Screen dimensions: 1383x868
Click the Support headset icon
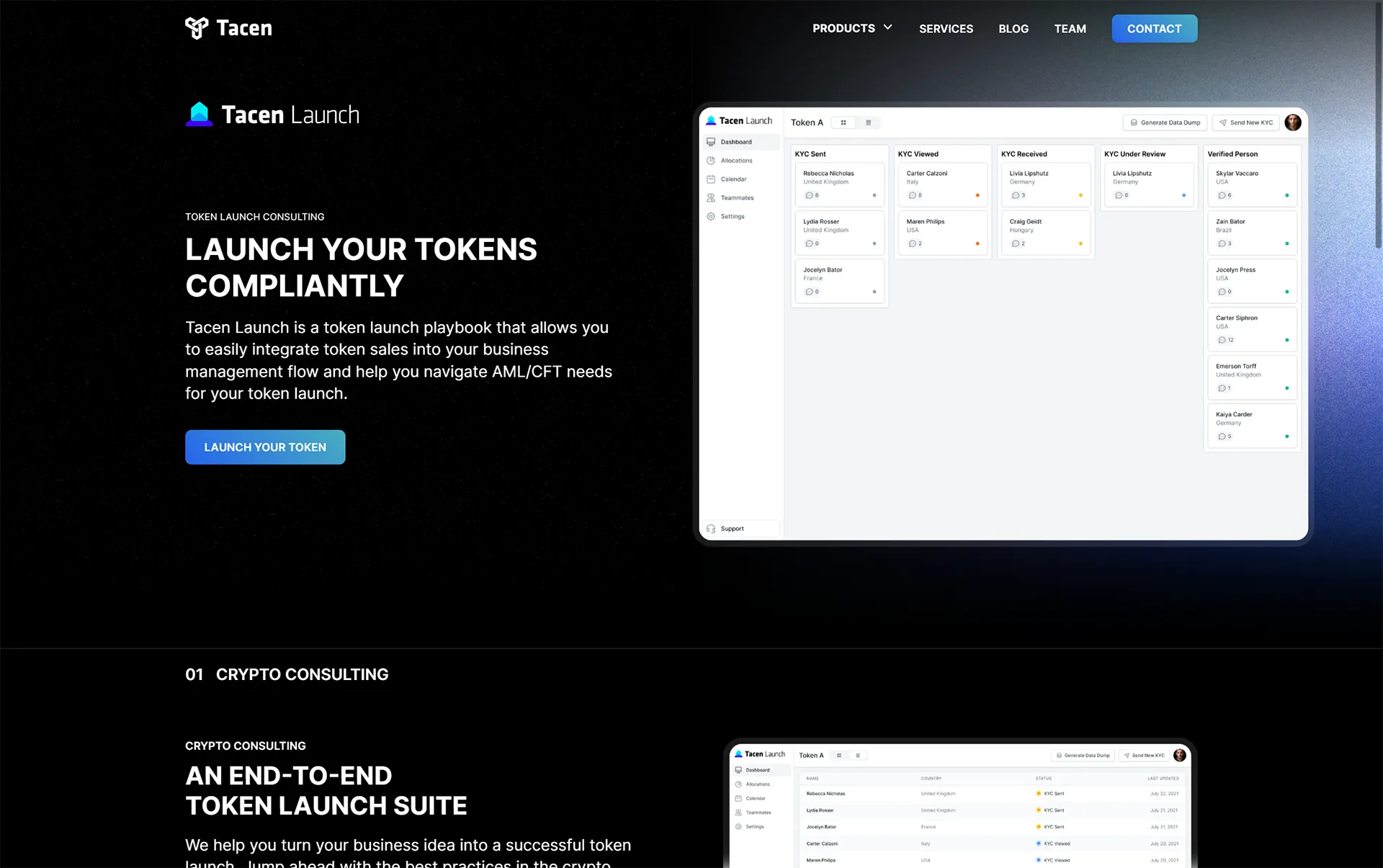coord(711,529)
